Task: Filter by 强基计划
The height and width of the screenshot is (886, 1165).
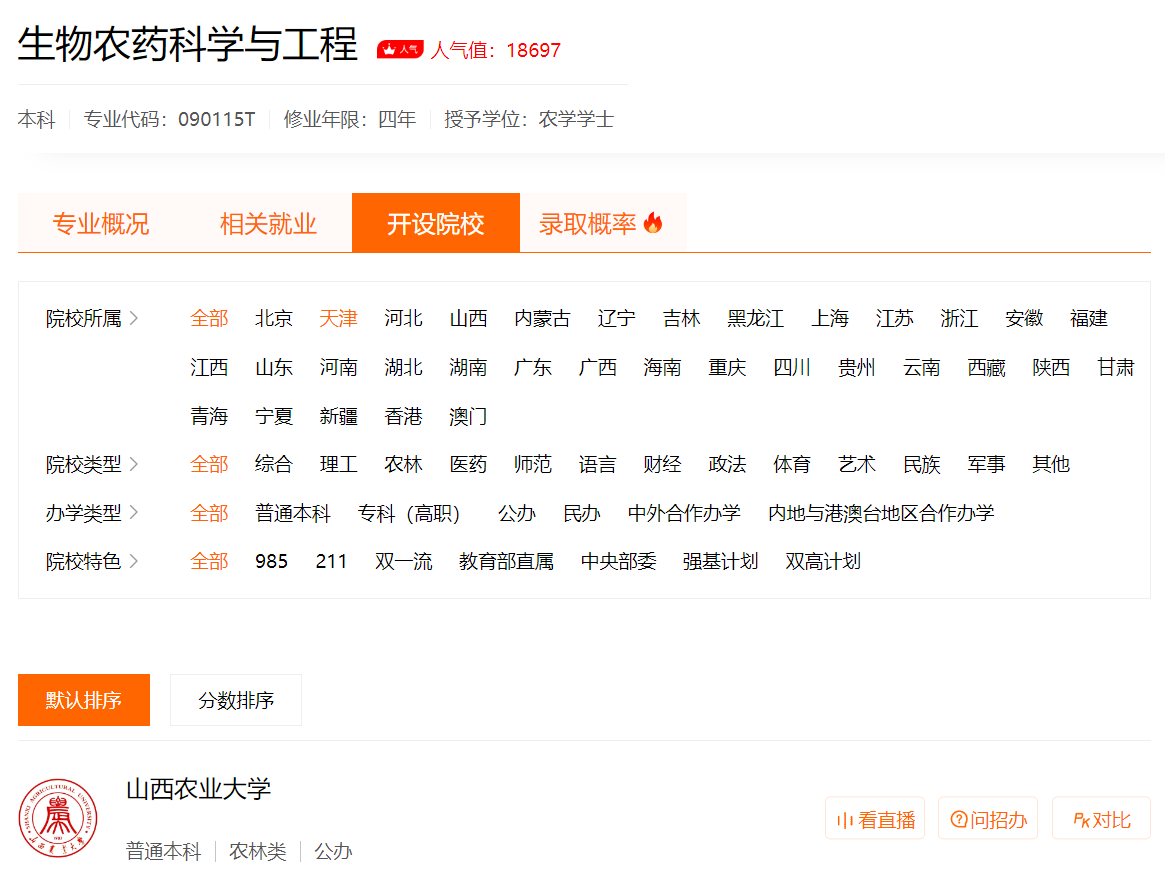Action: coord(720,561)
